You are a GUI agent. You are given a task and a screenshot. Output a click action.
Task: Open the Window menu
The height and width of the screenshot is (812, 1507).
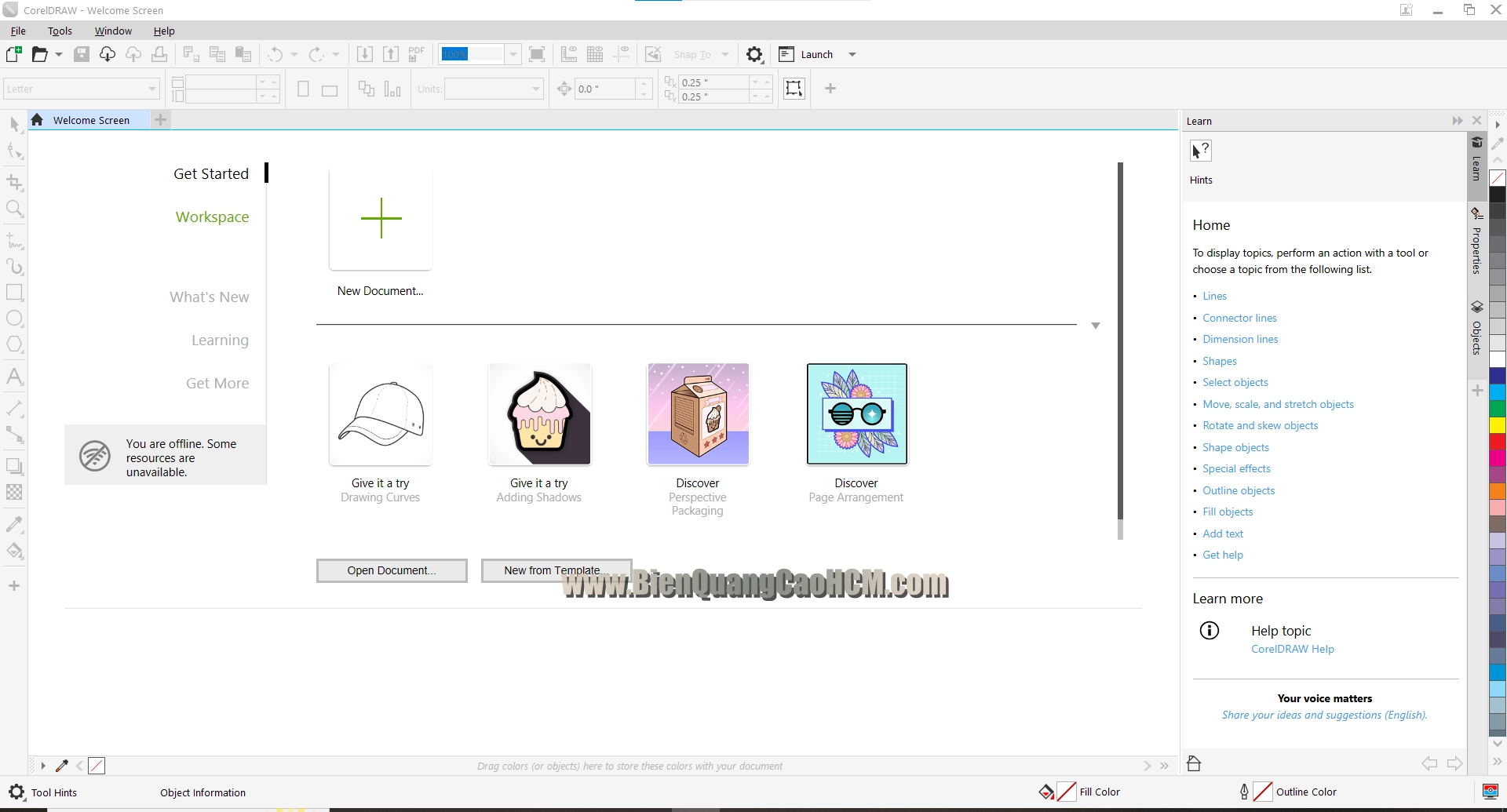pos(113,31)
